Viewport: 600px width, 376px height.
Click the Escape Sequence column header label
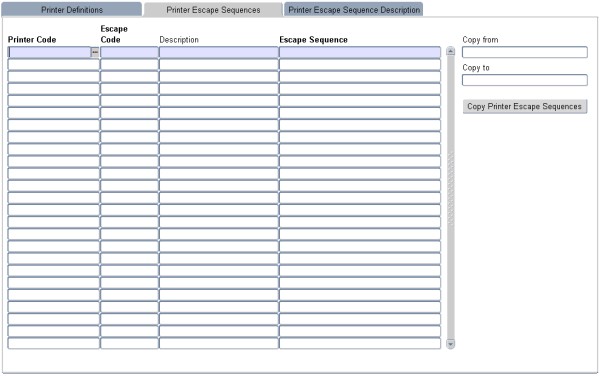313,40
